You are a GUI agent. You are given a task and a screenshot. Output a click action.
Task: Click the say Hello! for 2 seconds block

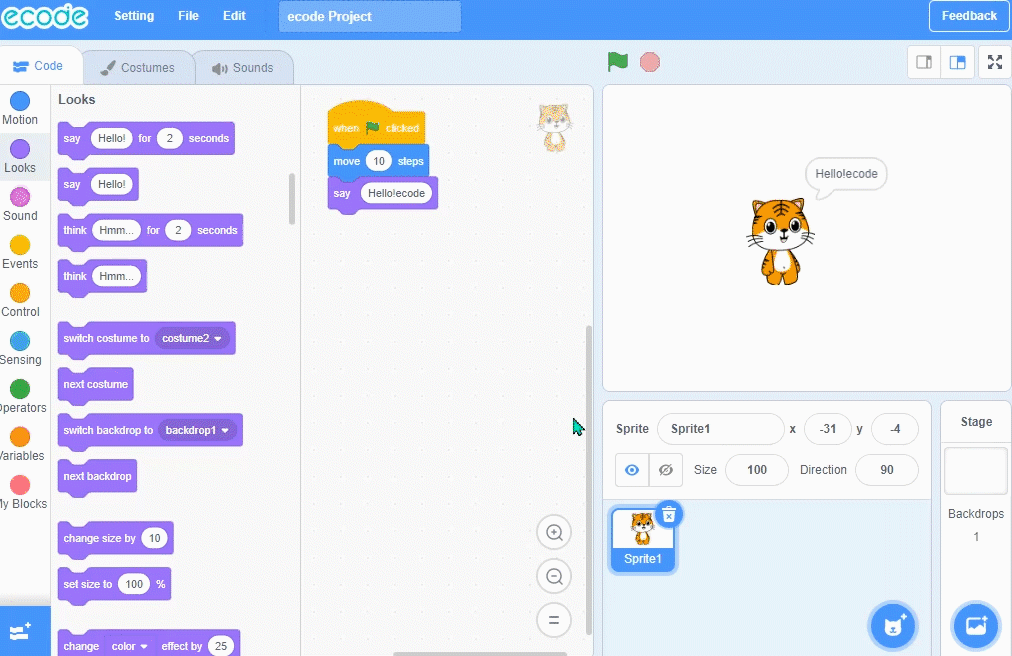point(146,138)
